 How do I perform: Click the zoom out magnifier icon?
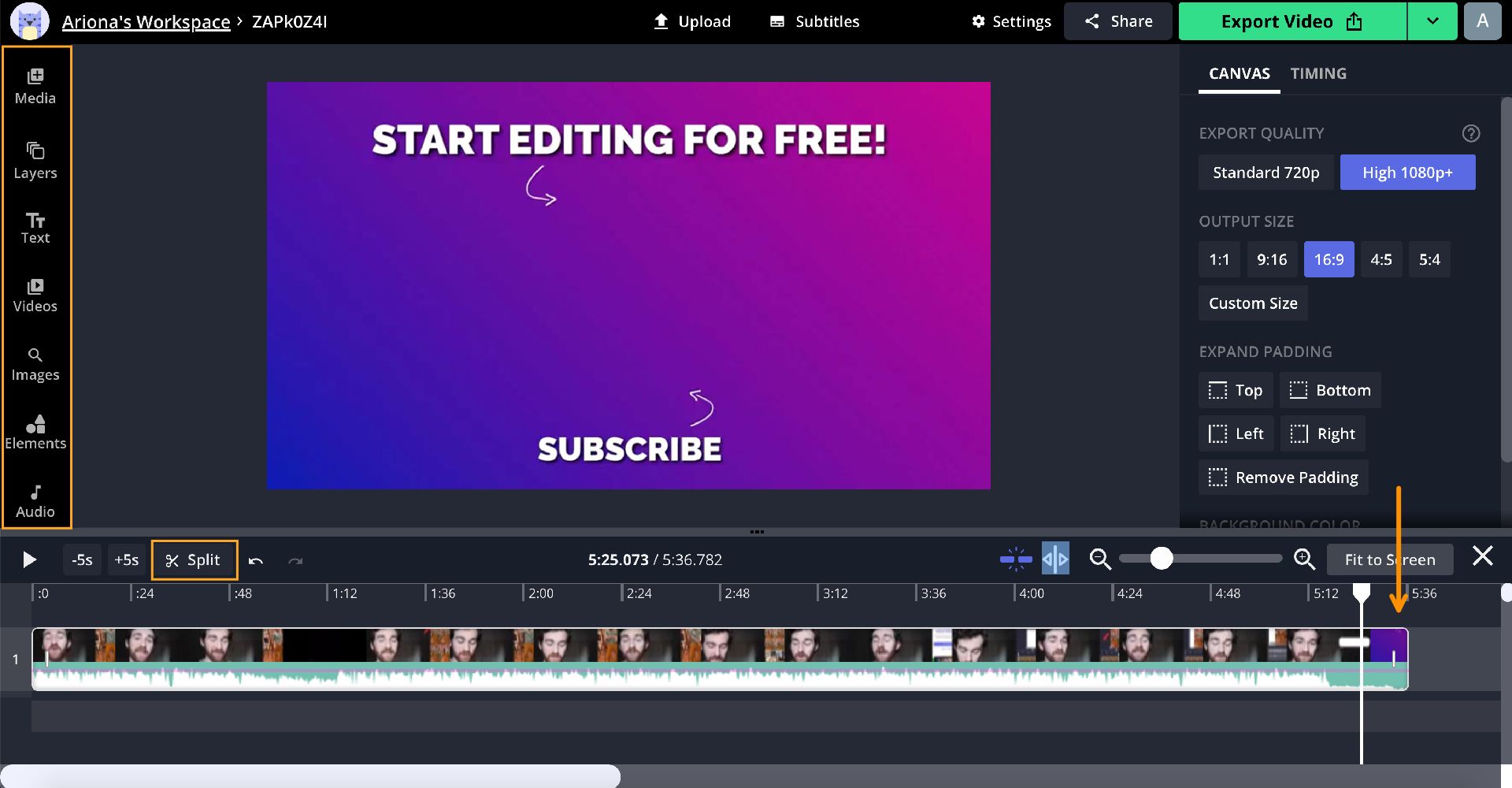1099,559
